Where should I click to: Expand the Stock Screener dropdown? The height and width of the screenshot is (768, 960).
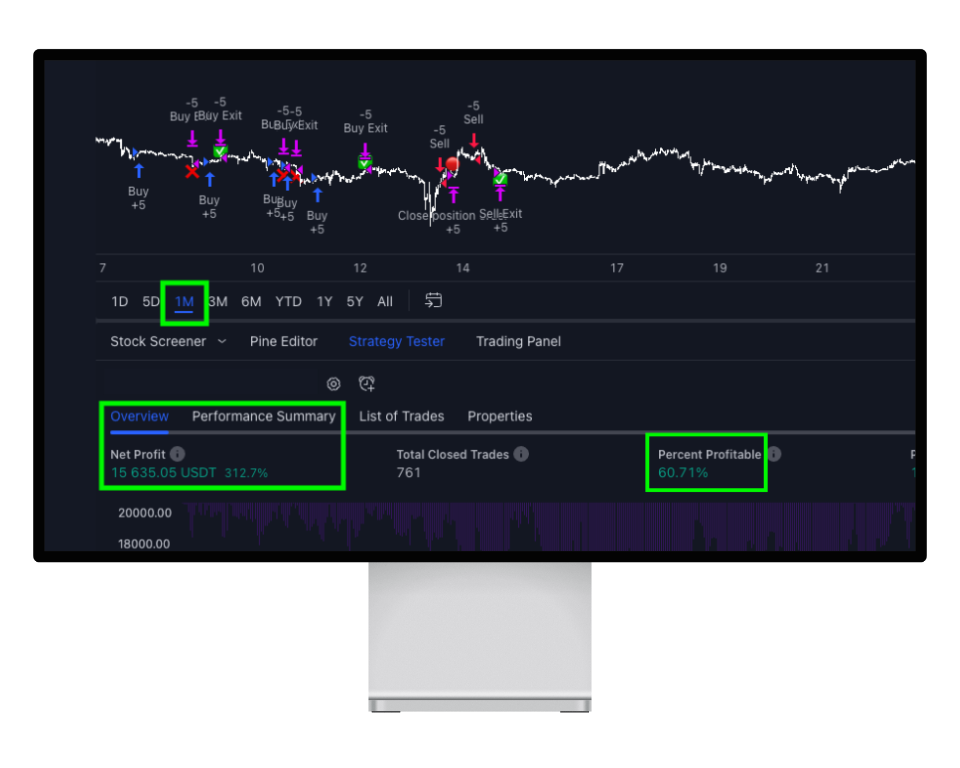(x=224, y=341)
